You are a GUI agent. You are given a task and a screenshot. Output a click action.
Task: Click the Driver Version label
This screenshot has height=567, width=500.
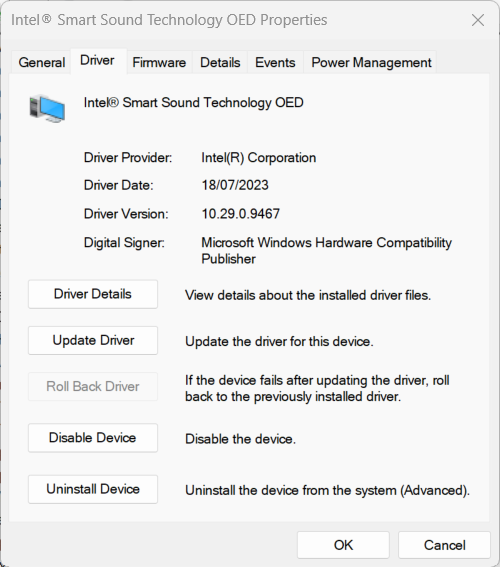point(126,214)
